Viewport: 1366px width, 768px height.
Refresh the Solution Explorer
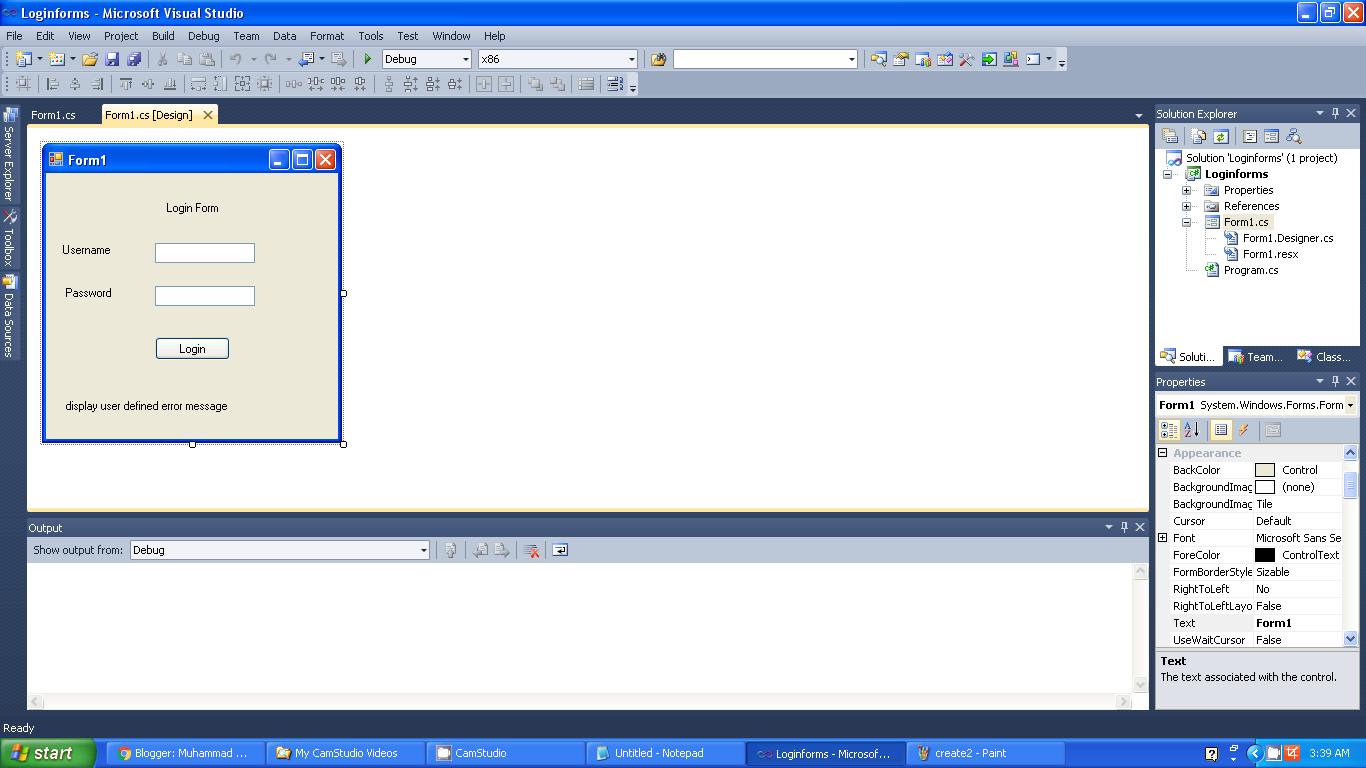1221,135
